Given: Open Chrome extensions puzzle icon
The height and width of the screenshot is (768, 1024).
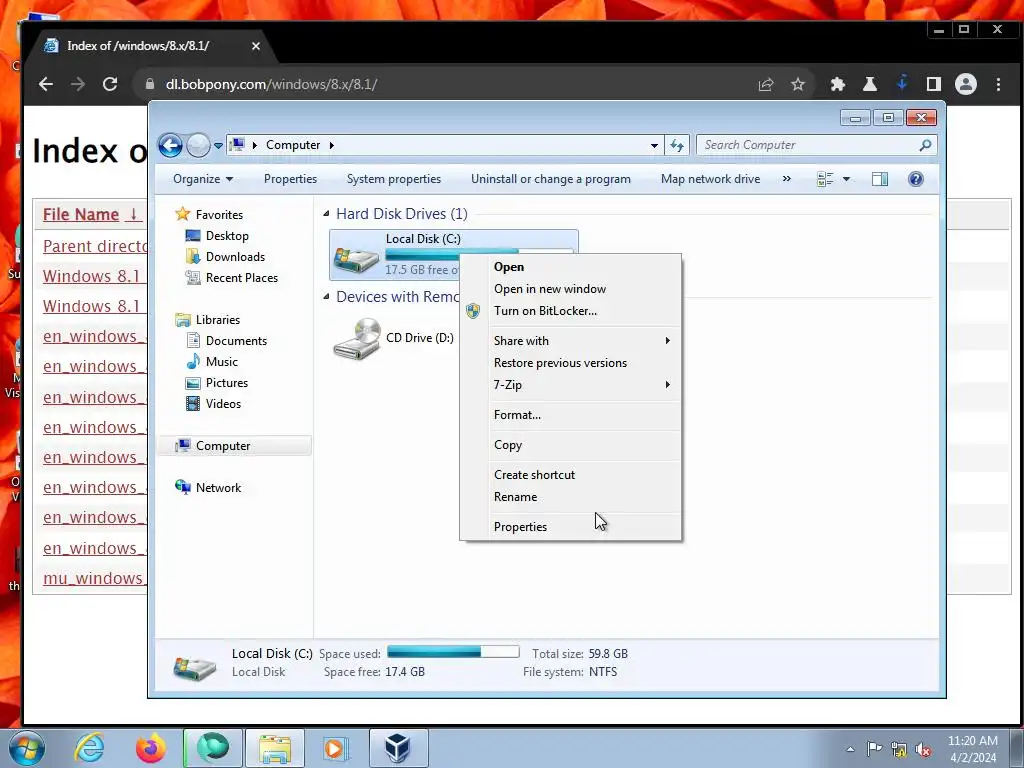Looking at the screenshot, I should point(837,84).
